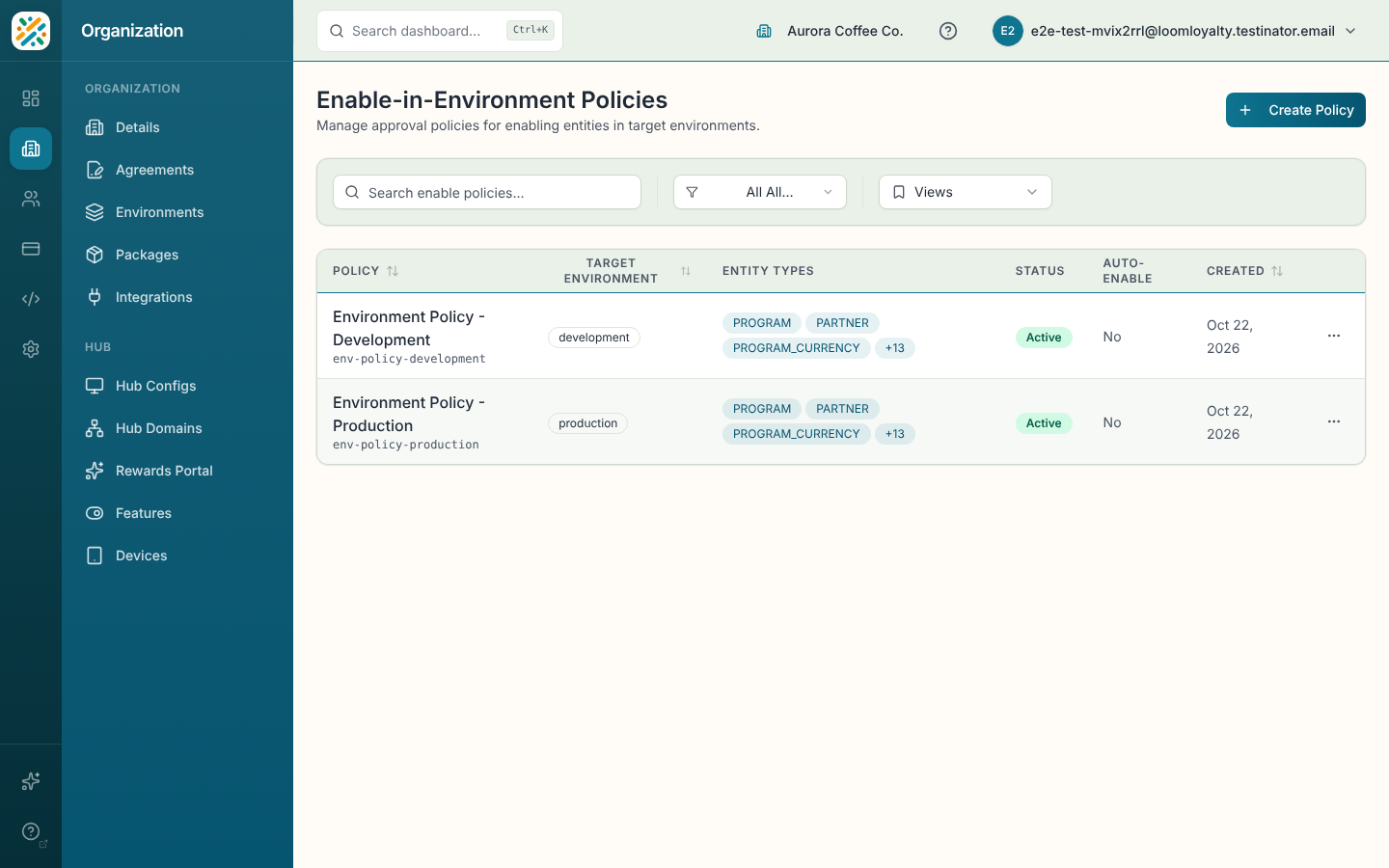Open Features in sidebar
The image size is (1389, 868).
click(177, 513)
